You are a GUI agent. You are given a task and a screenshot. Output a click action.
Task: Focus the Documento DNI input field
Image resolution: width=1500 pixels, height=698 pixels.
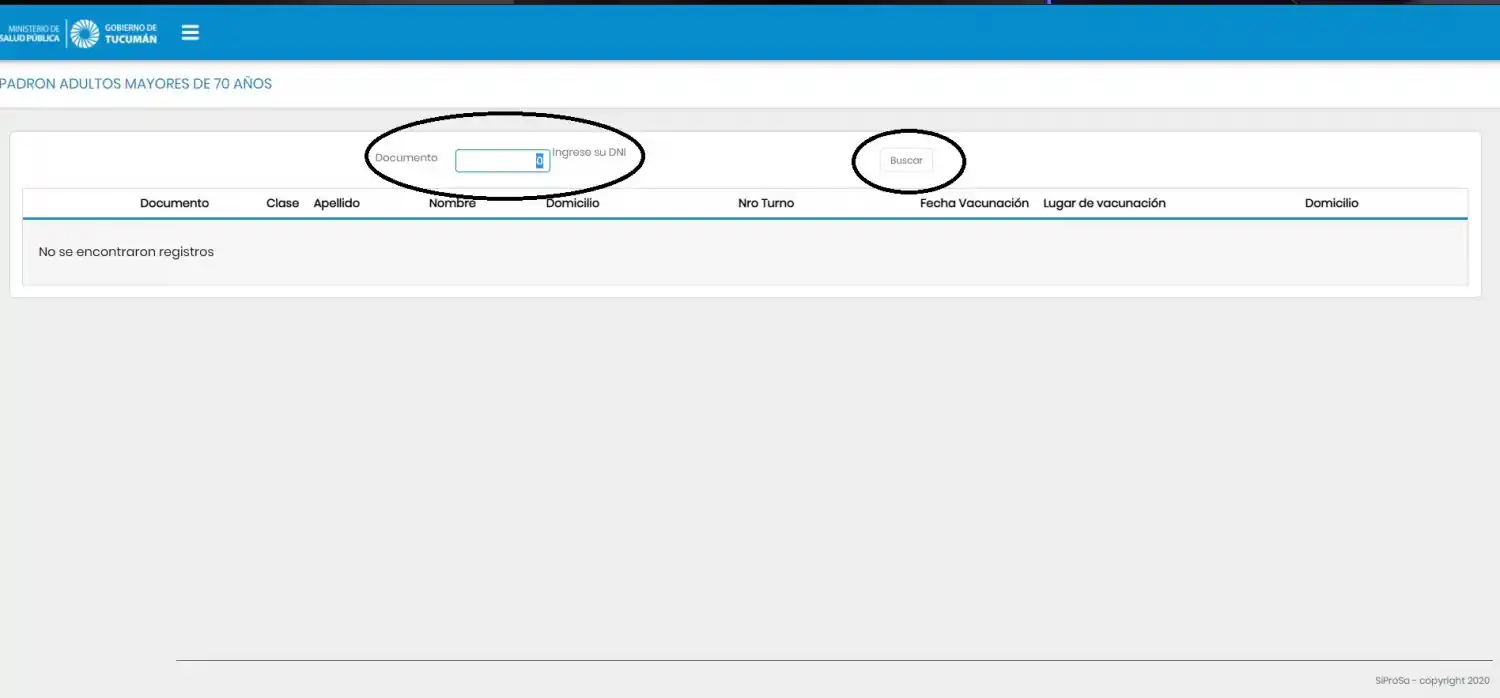(x=495, y=161)
